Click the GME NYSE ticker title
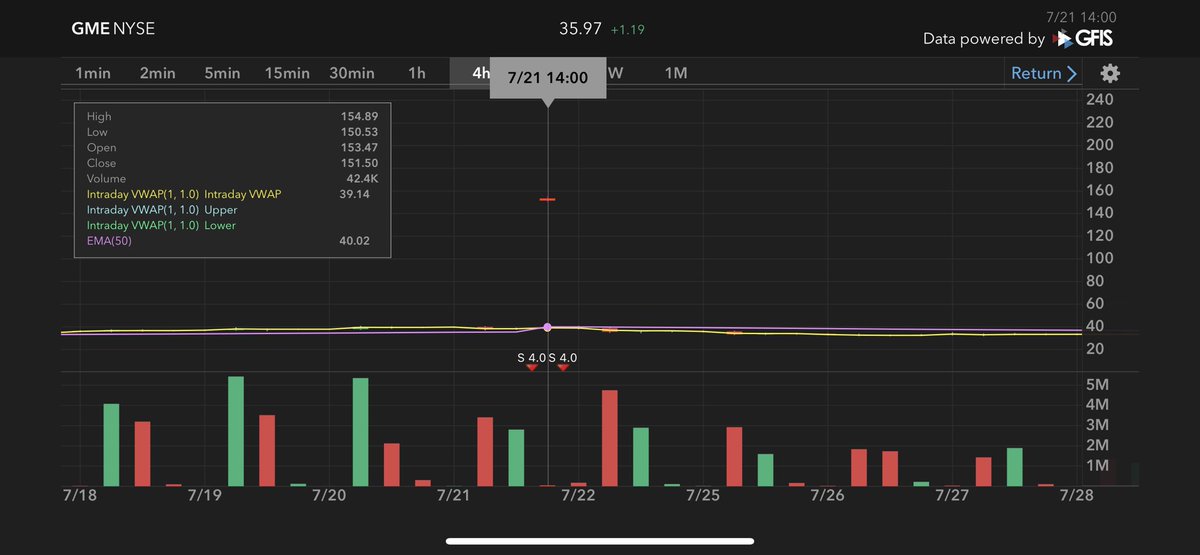This screenshot has width=1200, height=555. (111, 29)
